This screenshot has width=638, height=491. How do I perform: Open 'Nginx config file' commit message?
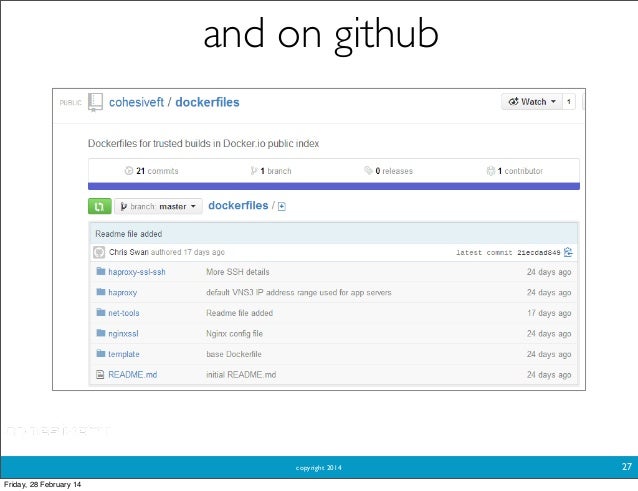tap(234, 334)
